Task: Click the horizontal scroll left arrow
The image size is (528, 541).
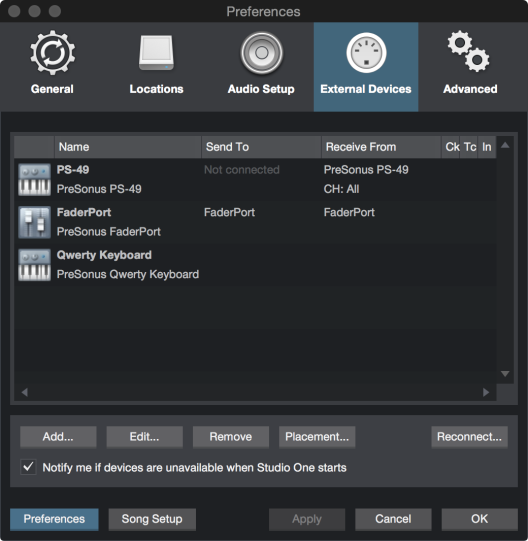Action: click(x=25, y=392)
